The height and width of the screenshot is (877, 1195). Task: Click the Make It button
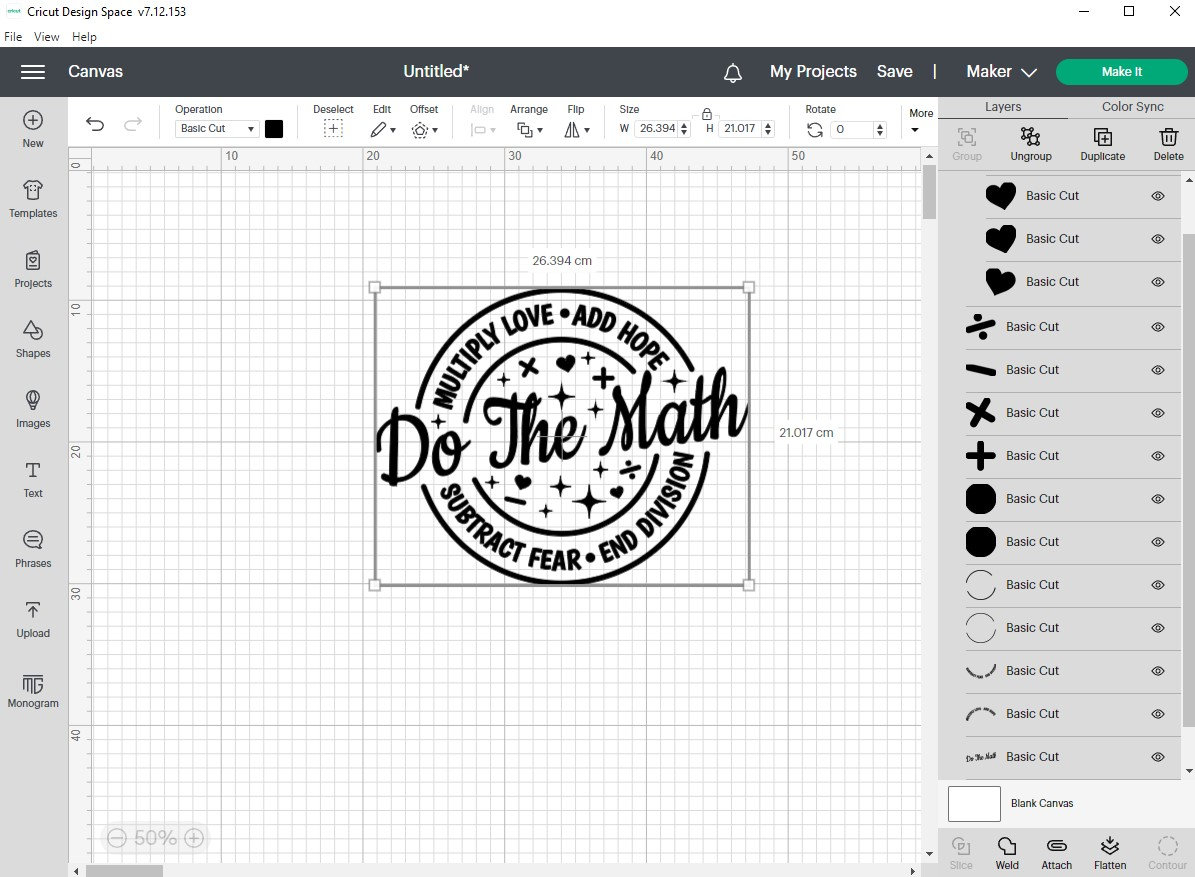(1121, 72)
